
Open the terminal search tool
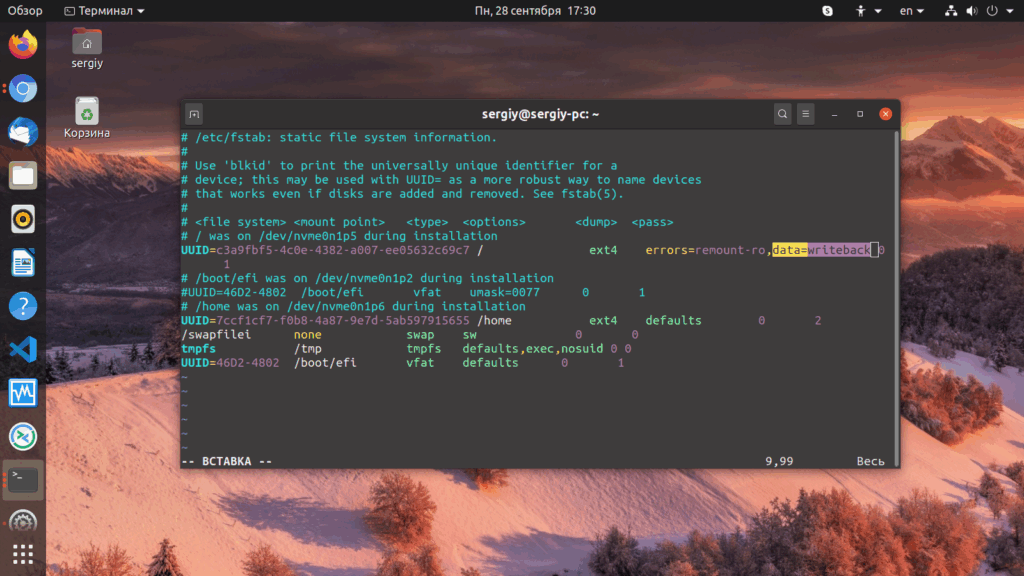[783, 114]
